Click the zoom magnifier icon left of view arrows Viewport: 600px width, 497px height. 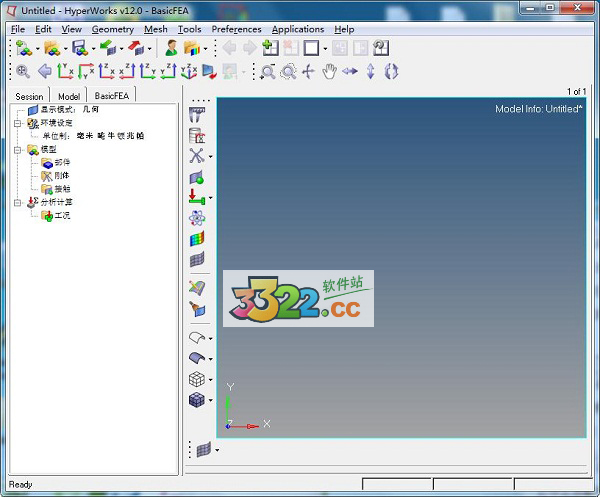(x=23, y=71)
